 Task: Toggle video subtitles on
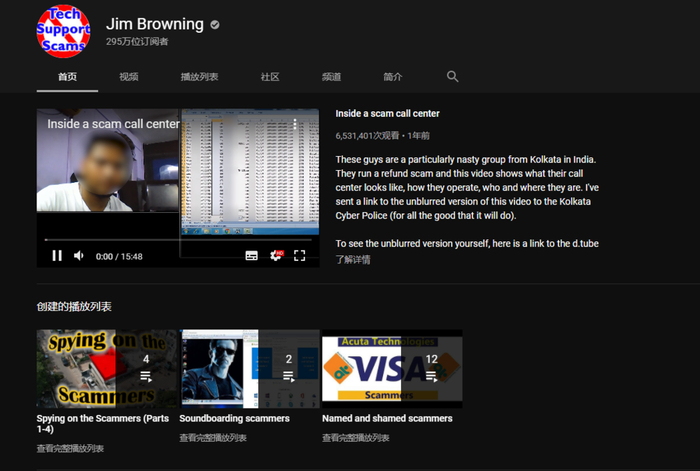(x=252, y=256)
